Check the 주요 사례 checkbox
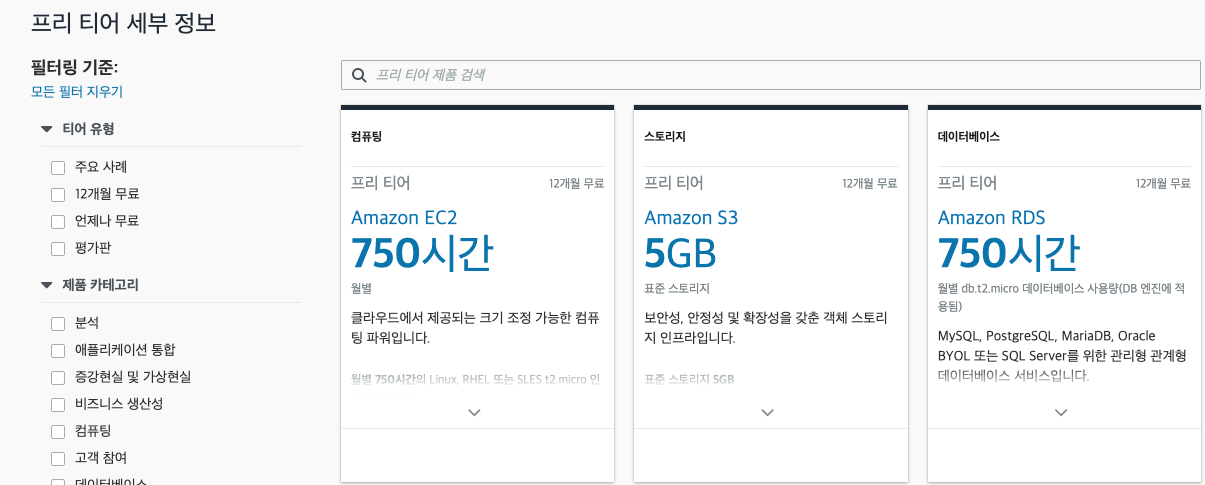 coord(58,168)
